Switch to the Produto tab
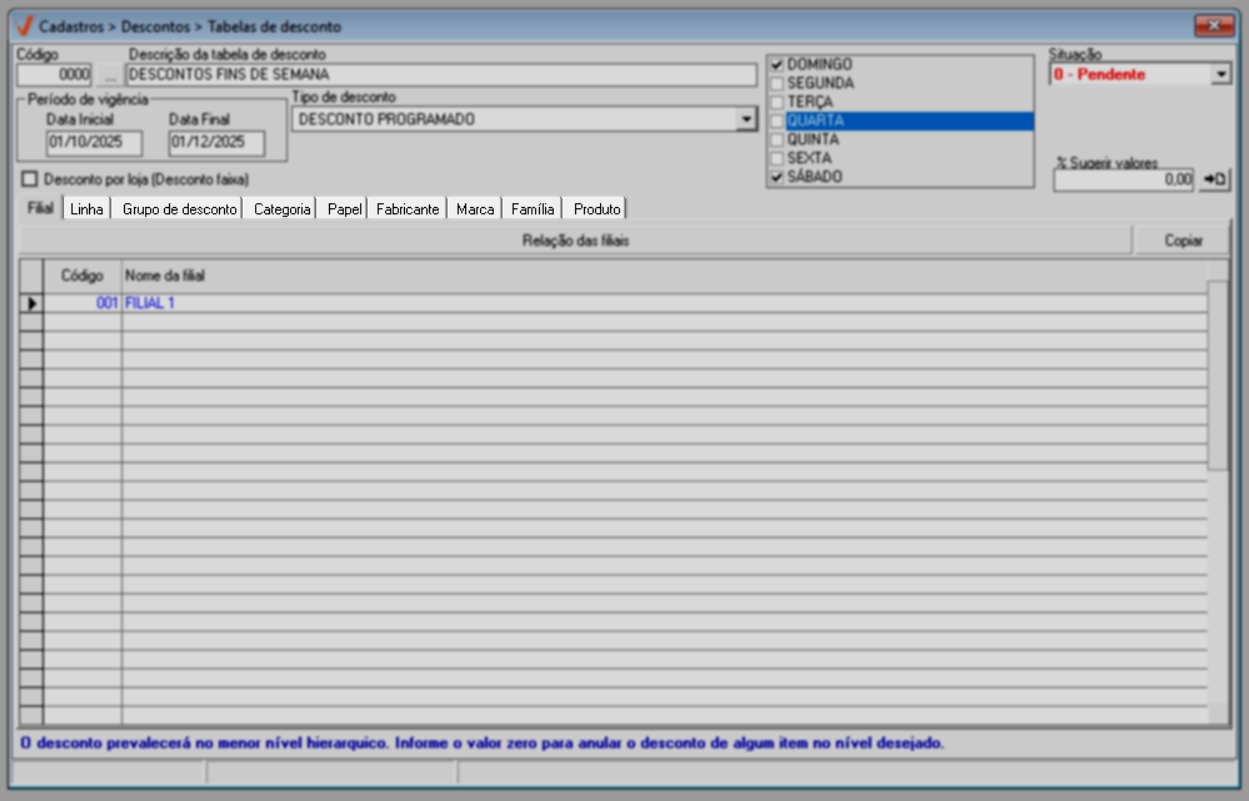The width and height of the screenshot is (1249, 801). pyautogui.click(x=597, y=209)
